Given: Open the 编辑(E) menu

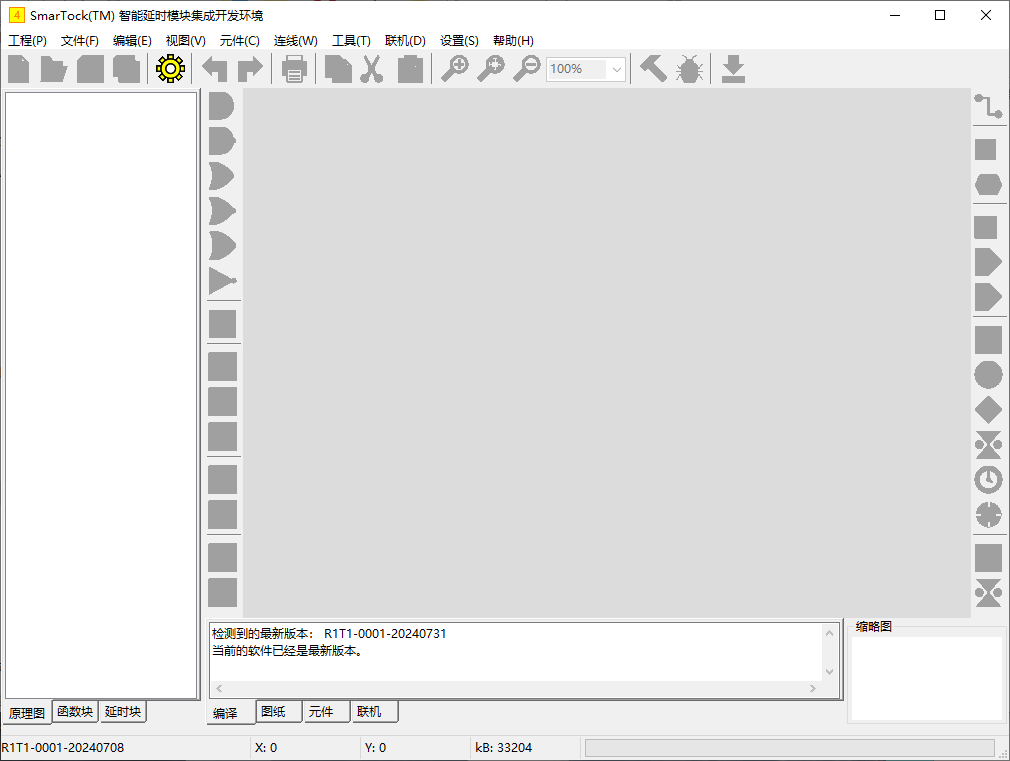Looking at the screenshot, I should click(132, 41).
